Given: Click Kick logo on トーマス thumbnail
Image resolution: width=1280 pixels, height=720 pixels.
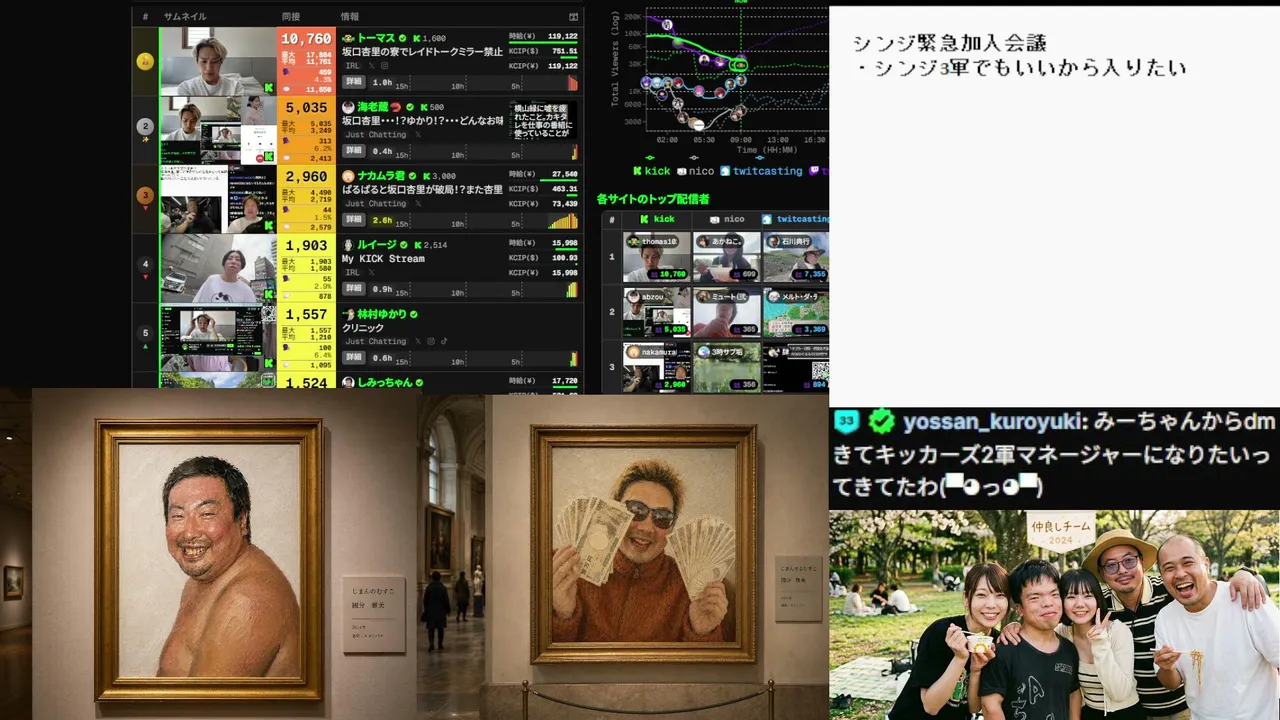Looking at the screenshot, I should point(269,88).
